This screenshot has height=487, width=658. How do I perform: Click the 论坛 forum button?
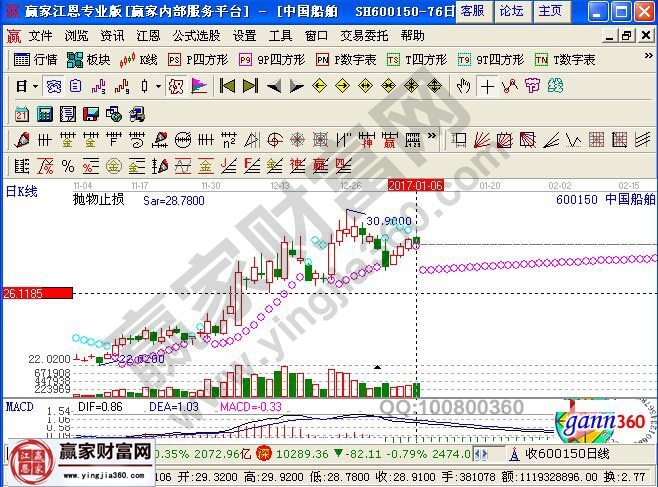[510, 11]
